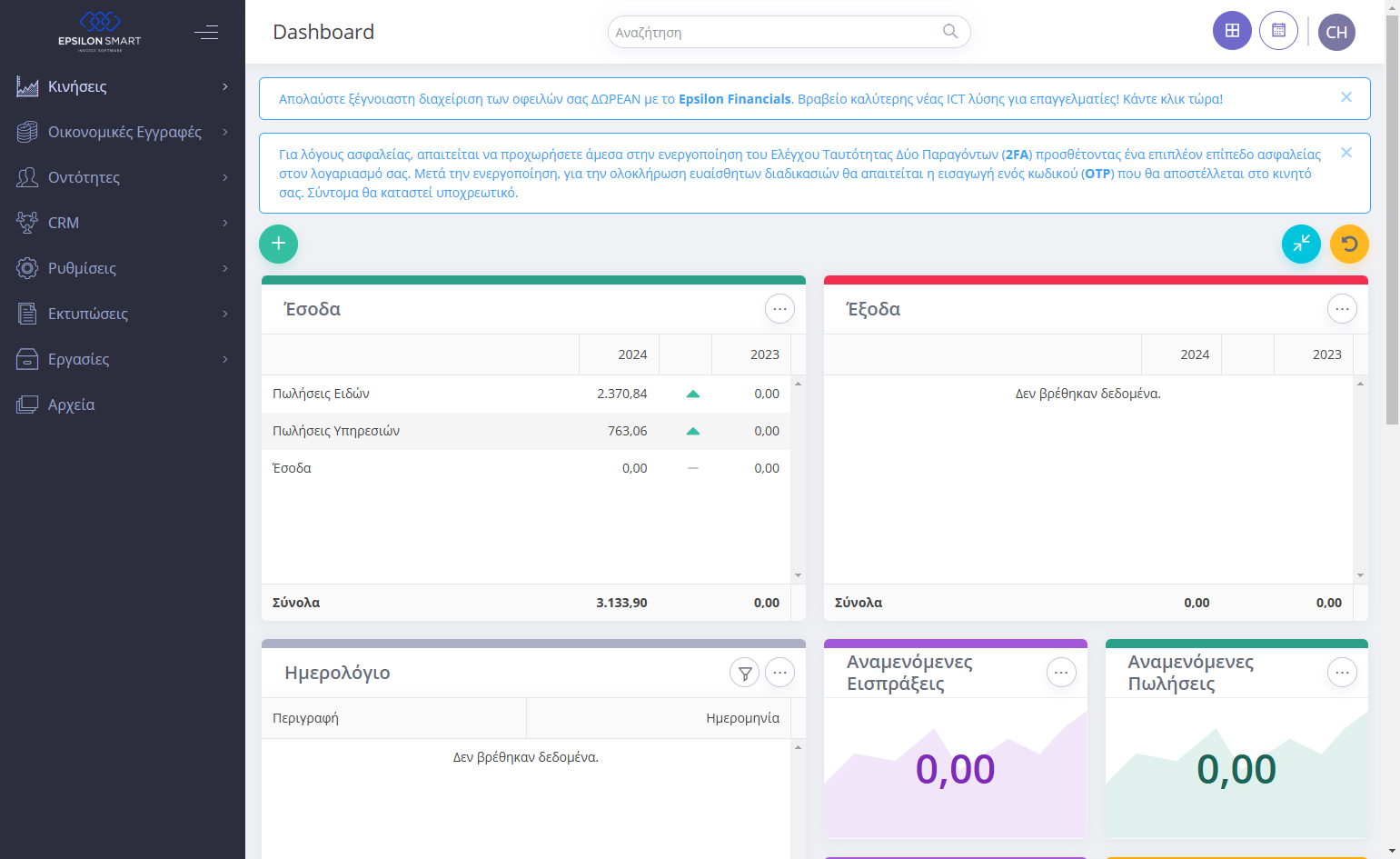The image size is (1400, 859).
Task: Open options menu of Έσοδα widget
Action: coord(779,309)
